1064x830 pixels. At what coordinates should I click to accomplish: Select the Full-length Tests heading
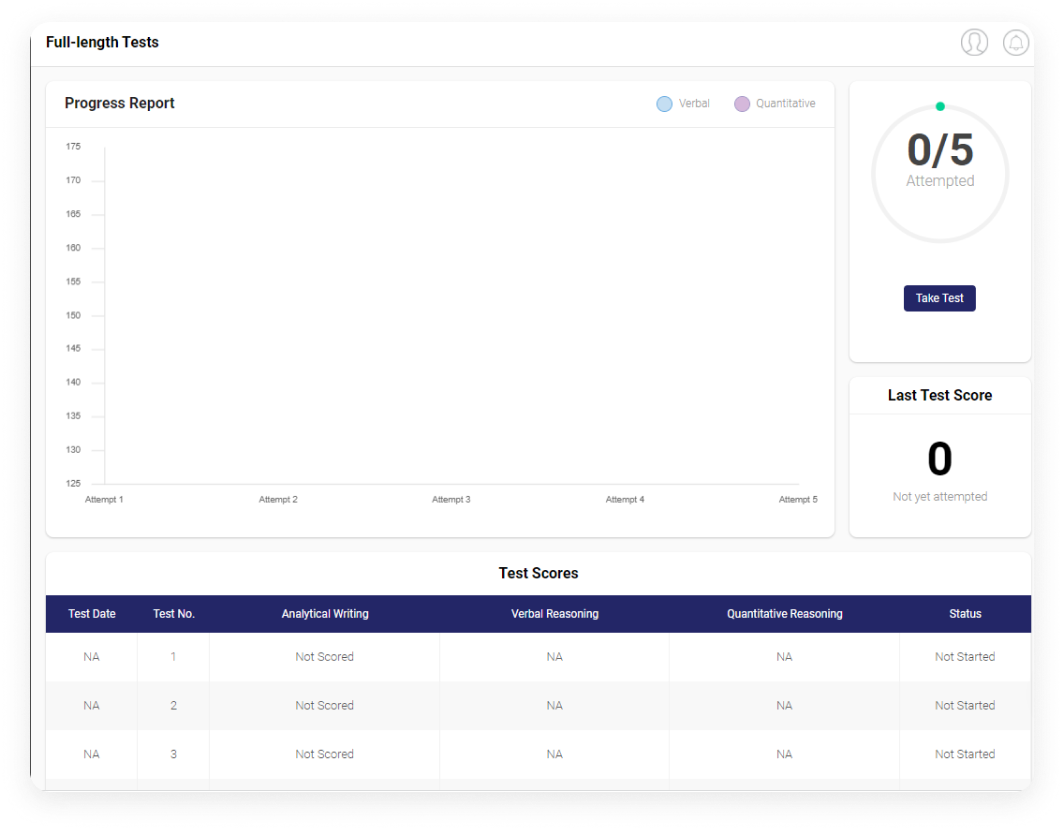click(102, 42)
